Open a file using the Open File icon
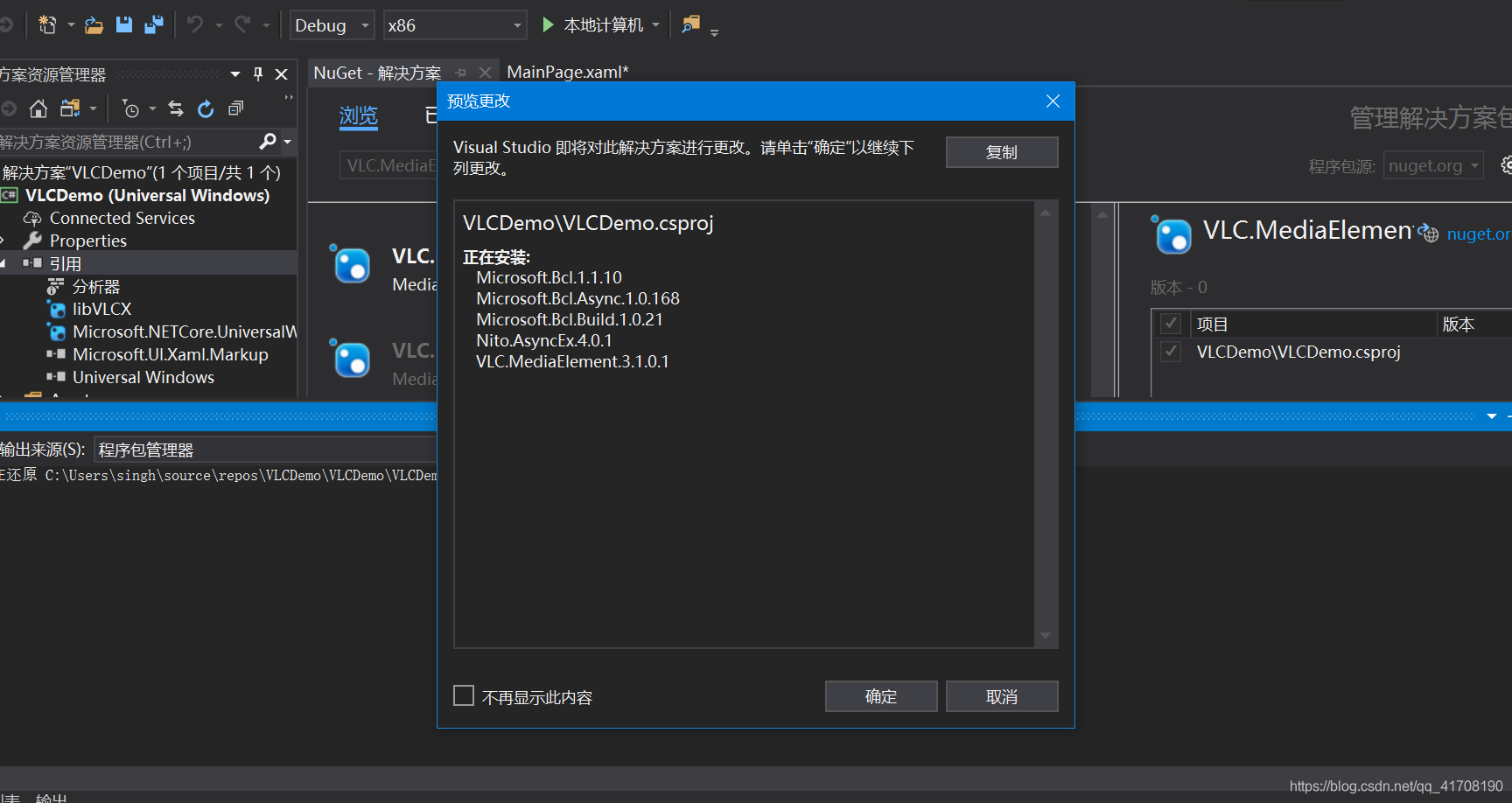The width and height of the screenshot is (1512, 803). pos(94,24)
